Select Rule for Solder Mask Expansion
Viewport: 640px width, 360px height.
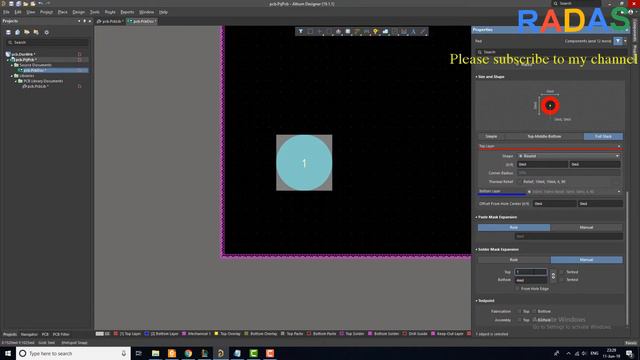point(514,260)
